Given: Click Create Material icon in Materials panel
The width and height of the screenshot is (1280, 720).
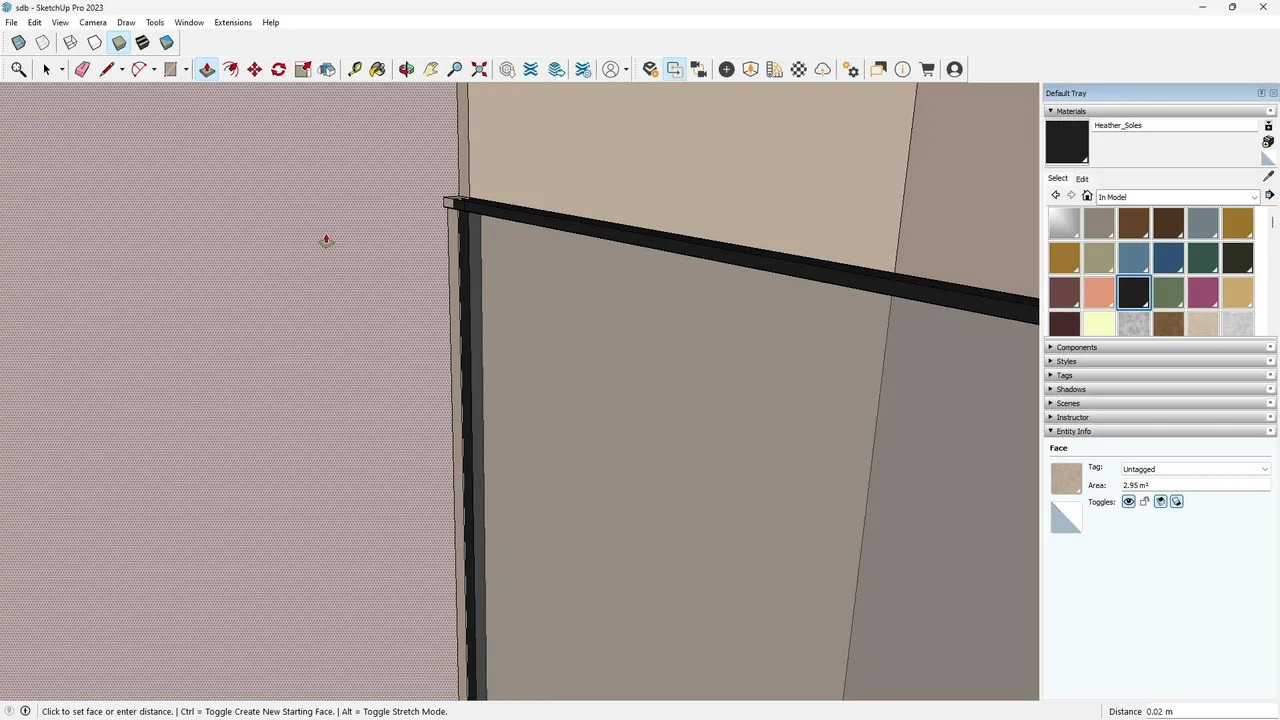Looking at the screenshot, I should pyautogui.click(x=1268, y=142).
